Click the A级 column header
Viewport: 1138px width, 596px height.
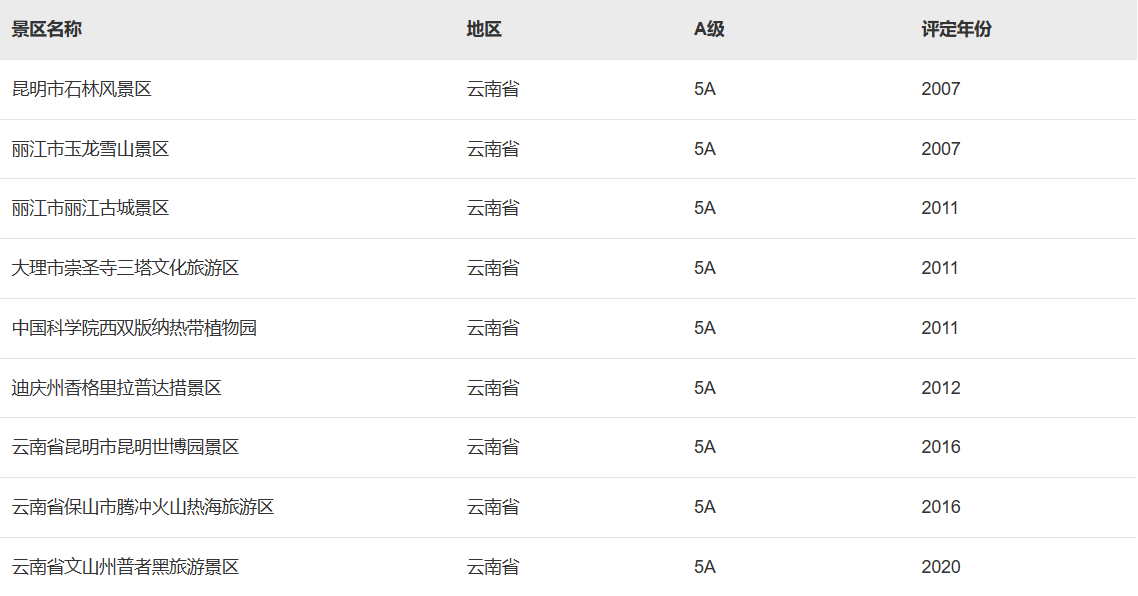(x=709, y=29)
